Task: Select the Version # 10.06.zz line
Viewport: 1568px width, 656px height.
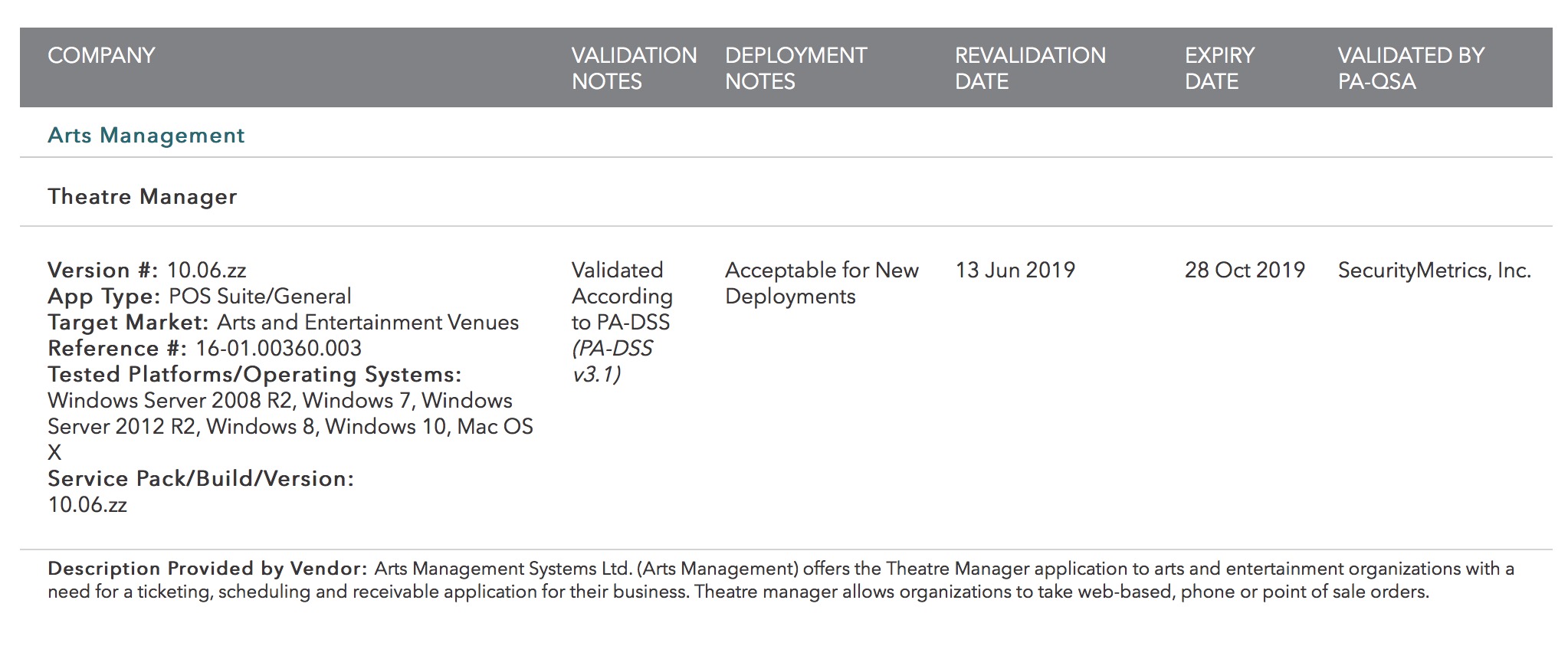Action: (147, 271)
